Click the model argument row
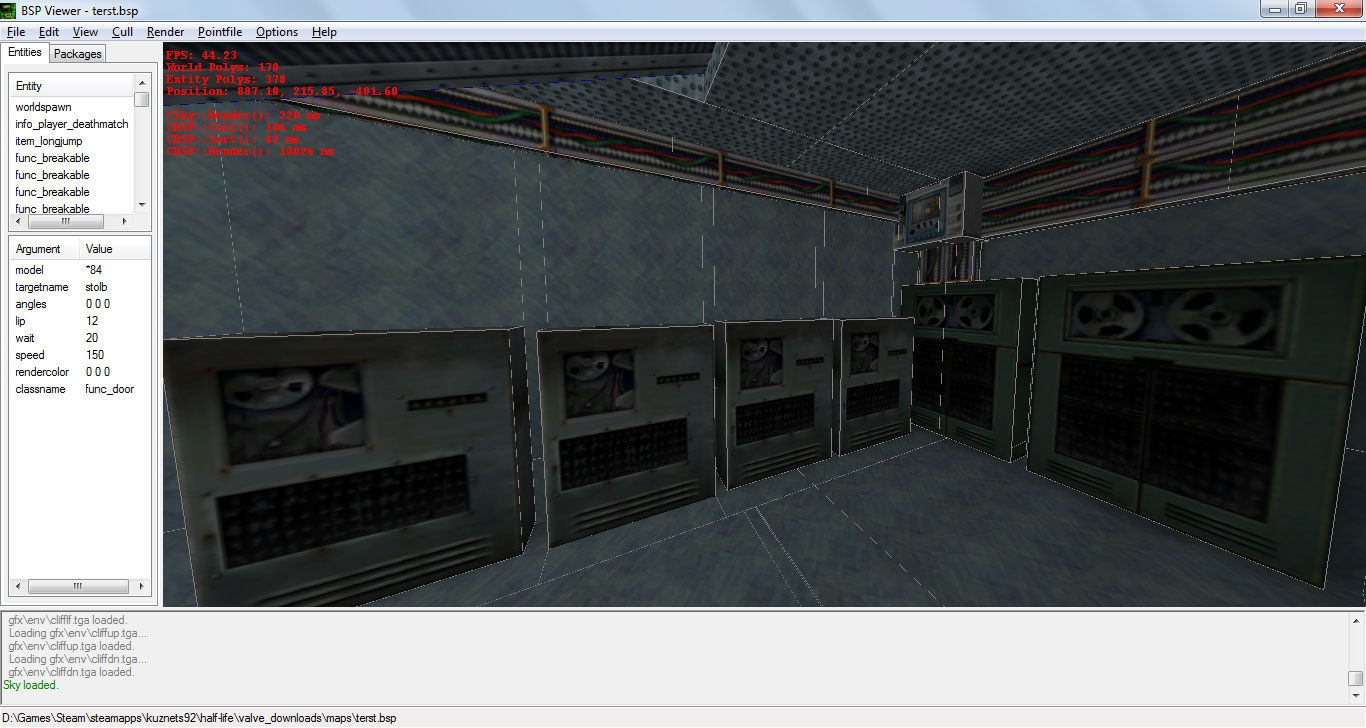The height and width of the screenshot is (728, 1366). click(x=80, y=270)
